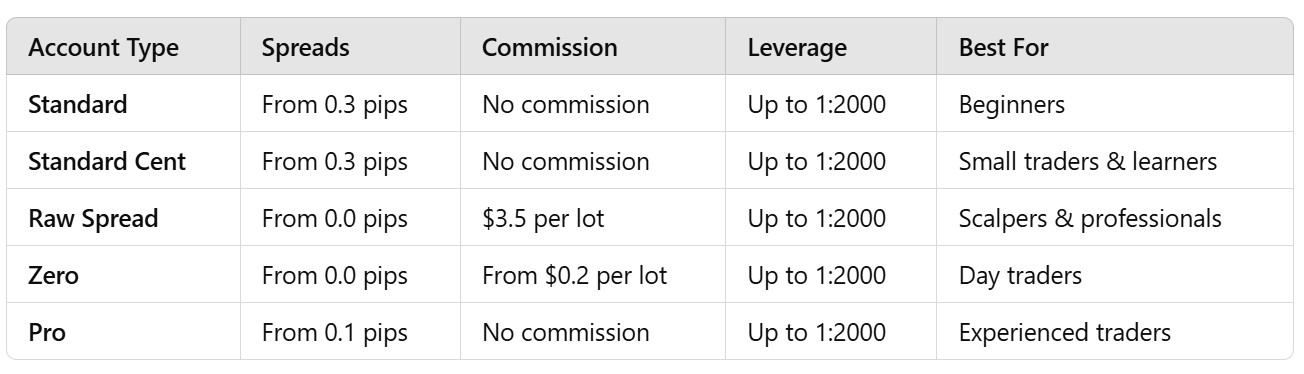Click the Zero account type cell
Image resolution: width=1304 pixels, height=374 pixels.
[x=53, y=275]
